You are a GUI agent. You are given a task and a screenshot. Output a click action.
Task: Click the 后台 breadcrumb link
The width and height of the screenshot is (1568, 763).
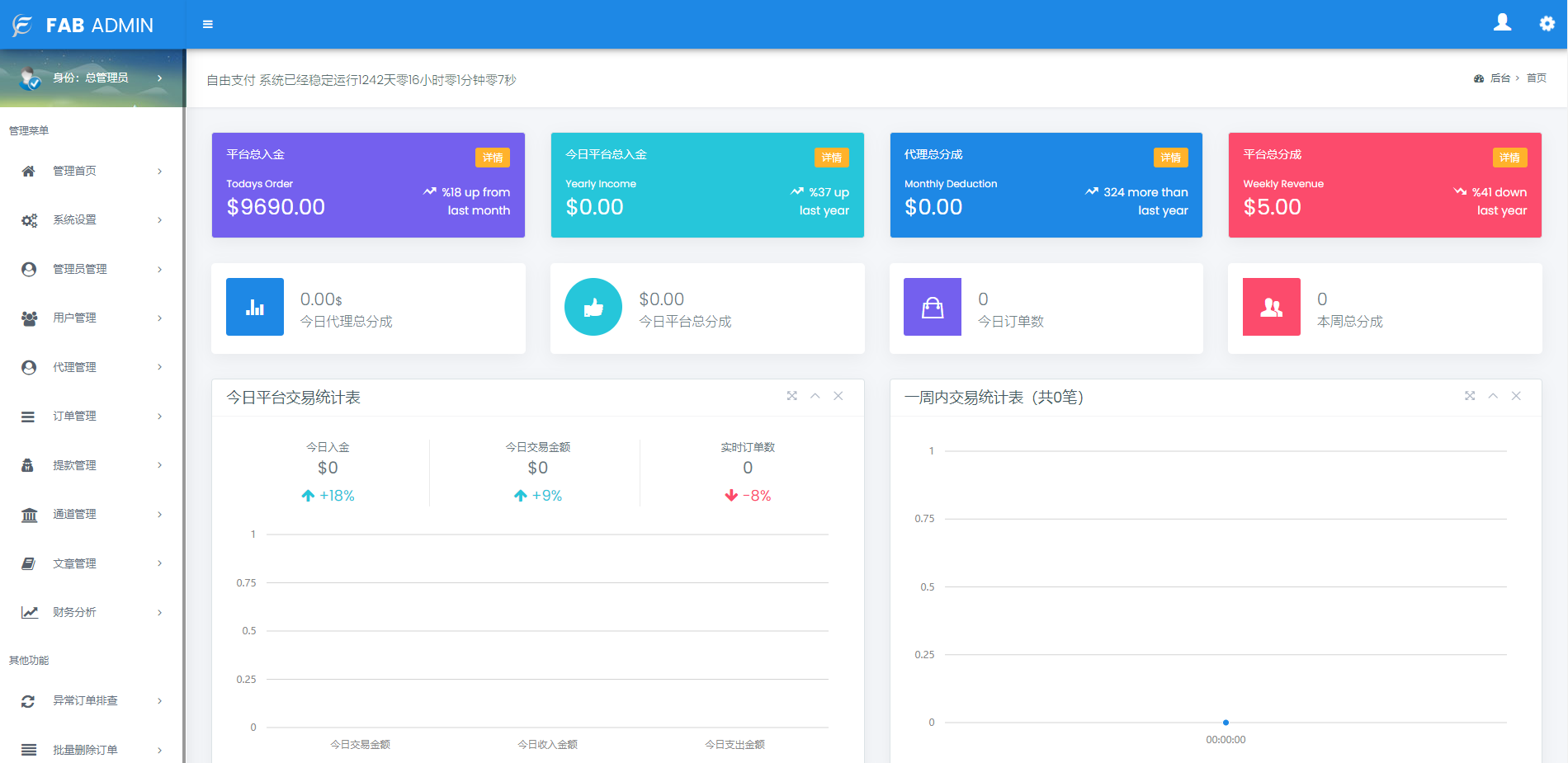tap(1500, 78)
